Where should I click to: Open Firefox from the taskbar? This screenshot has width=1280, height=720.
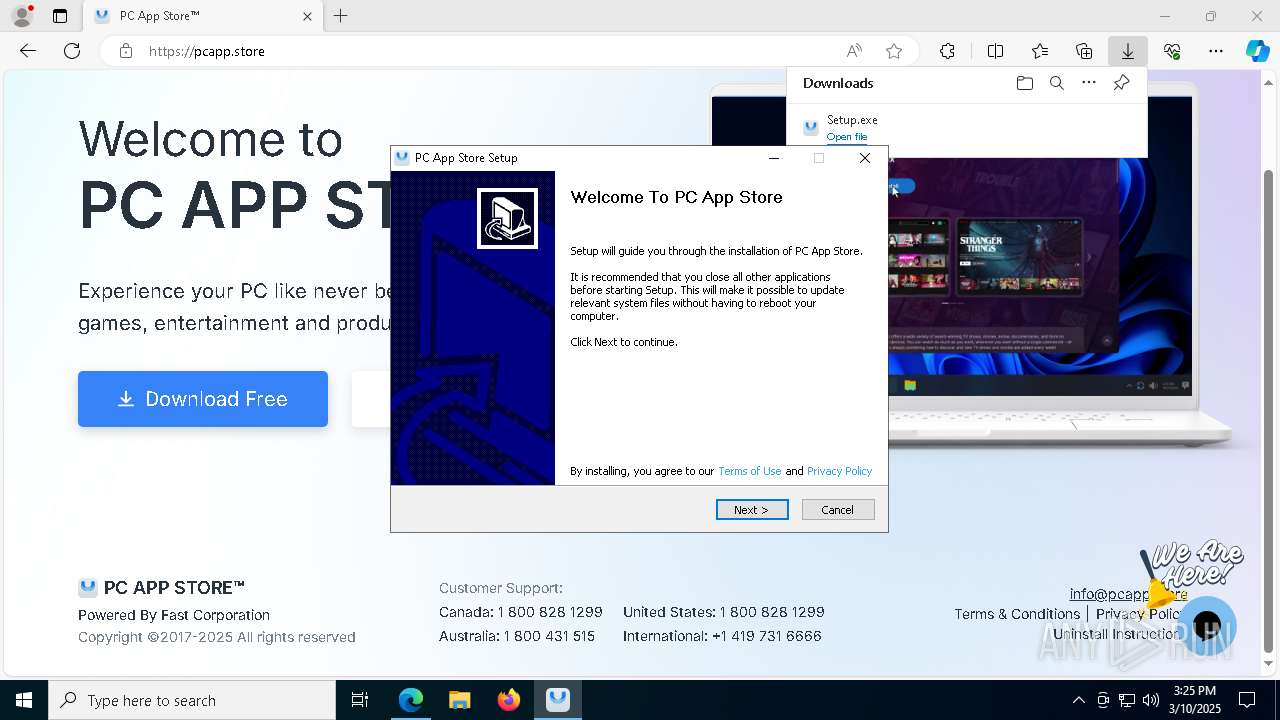pyautogui.click(x=509, y=700)
